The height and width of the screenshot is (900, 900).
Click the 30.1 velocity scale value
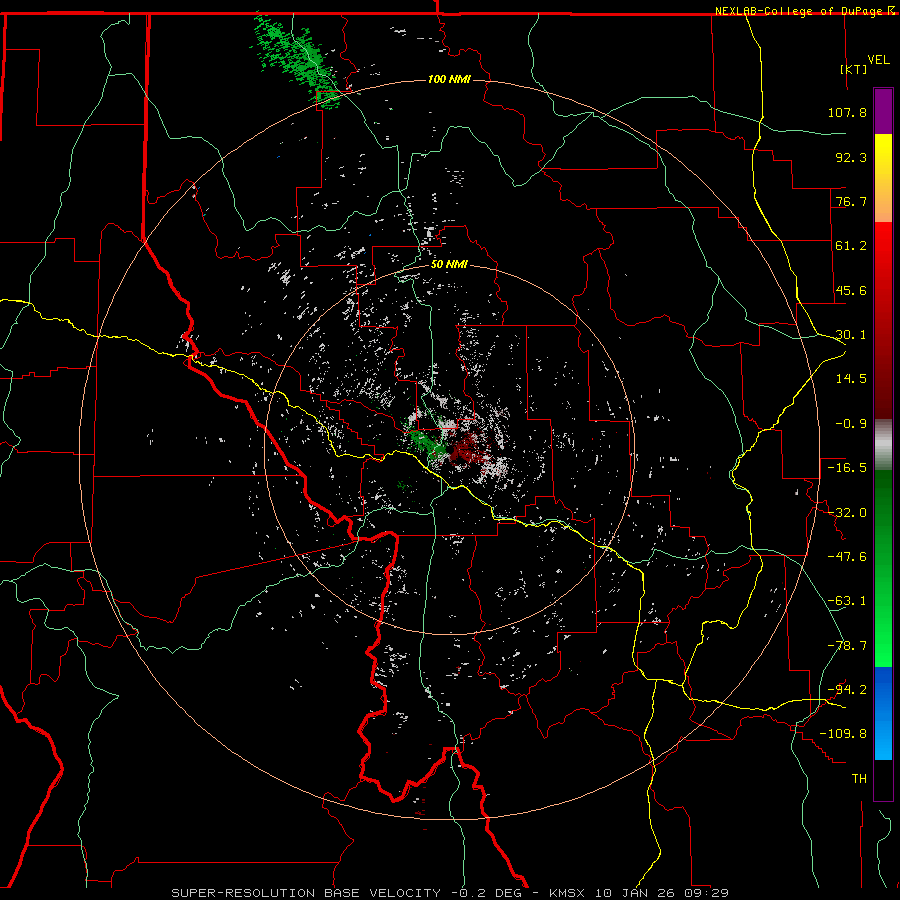(851, 335)
